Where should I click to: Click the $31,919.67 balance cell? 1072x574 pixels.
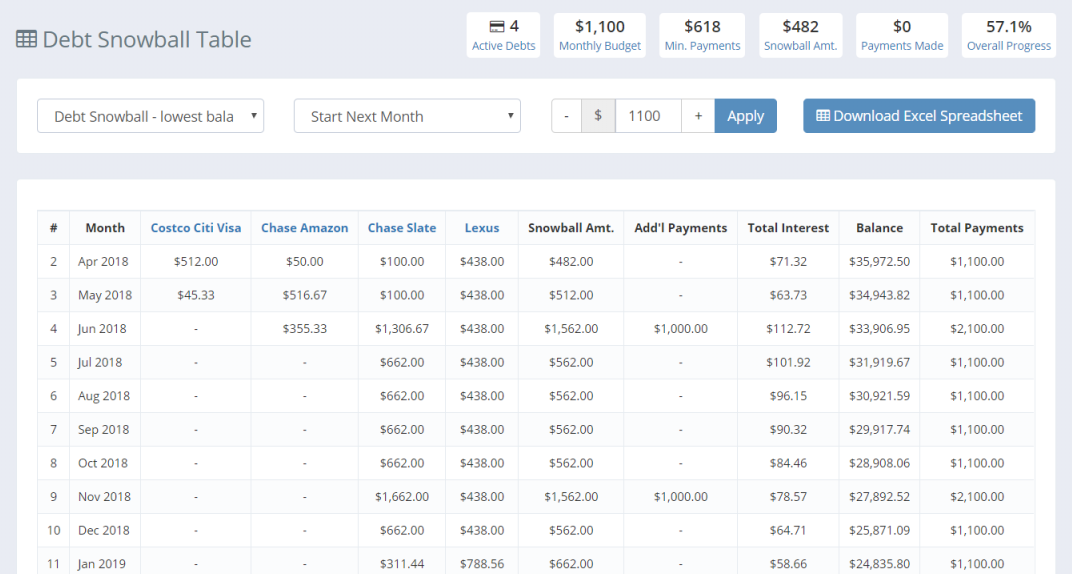click(x=879, y=362)
